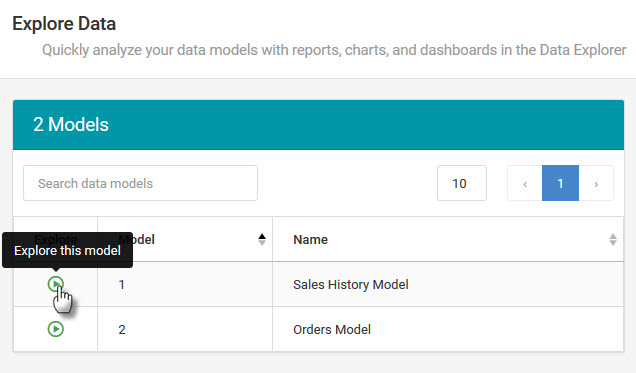Image resolution: width=636 pixels, height=373 pixels.
Task: Click model number 1 cell
Action: point(185,284)
